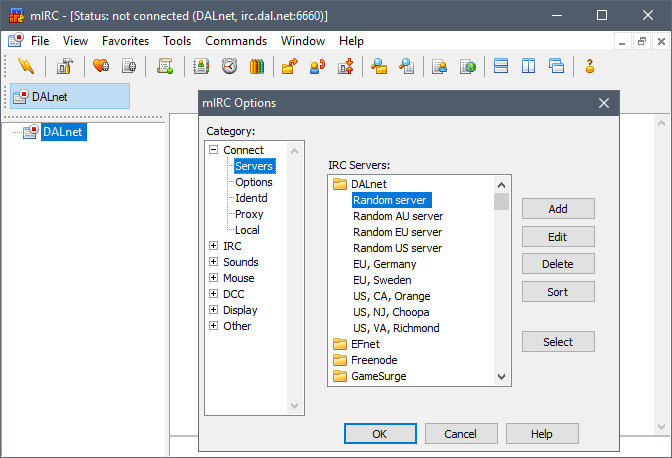Click the About mIRC toolbar icon
This screenshot has height=458, width=672.
point(590,66)
